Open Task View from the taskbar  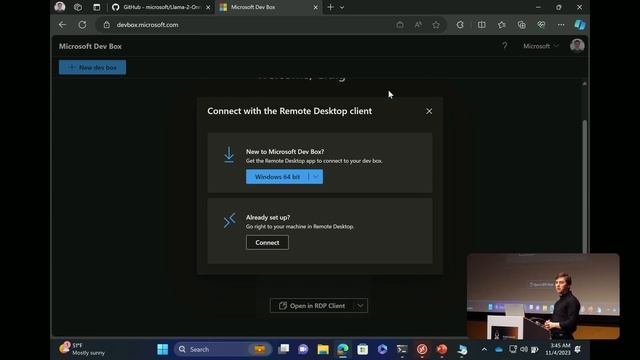(283, 349)
